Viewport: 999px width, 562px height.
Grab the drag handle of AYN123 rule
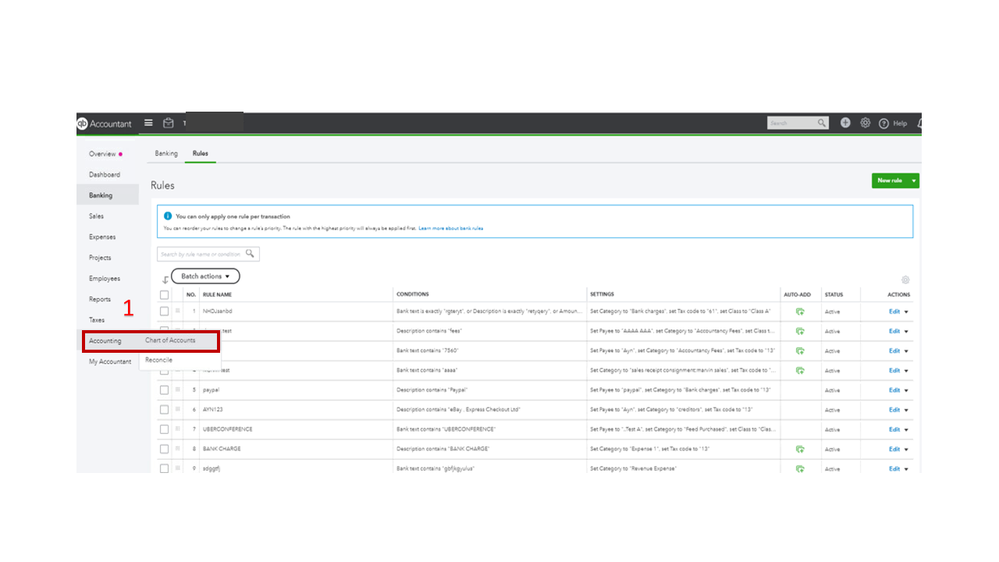[x=178, y=409]
